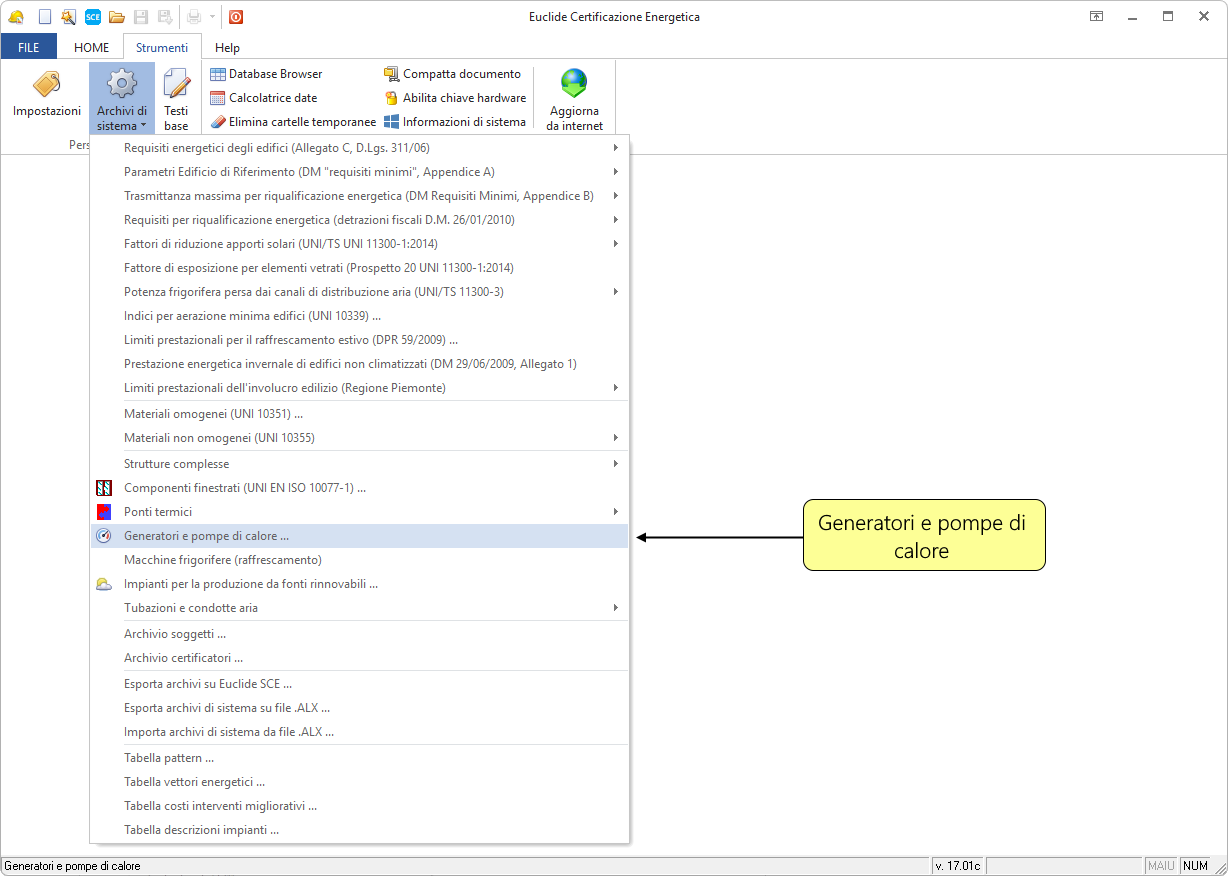1228x876 pixels.
Task: Click Aggiorna da internet globe icon
Action: point(574,84)
